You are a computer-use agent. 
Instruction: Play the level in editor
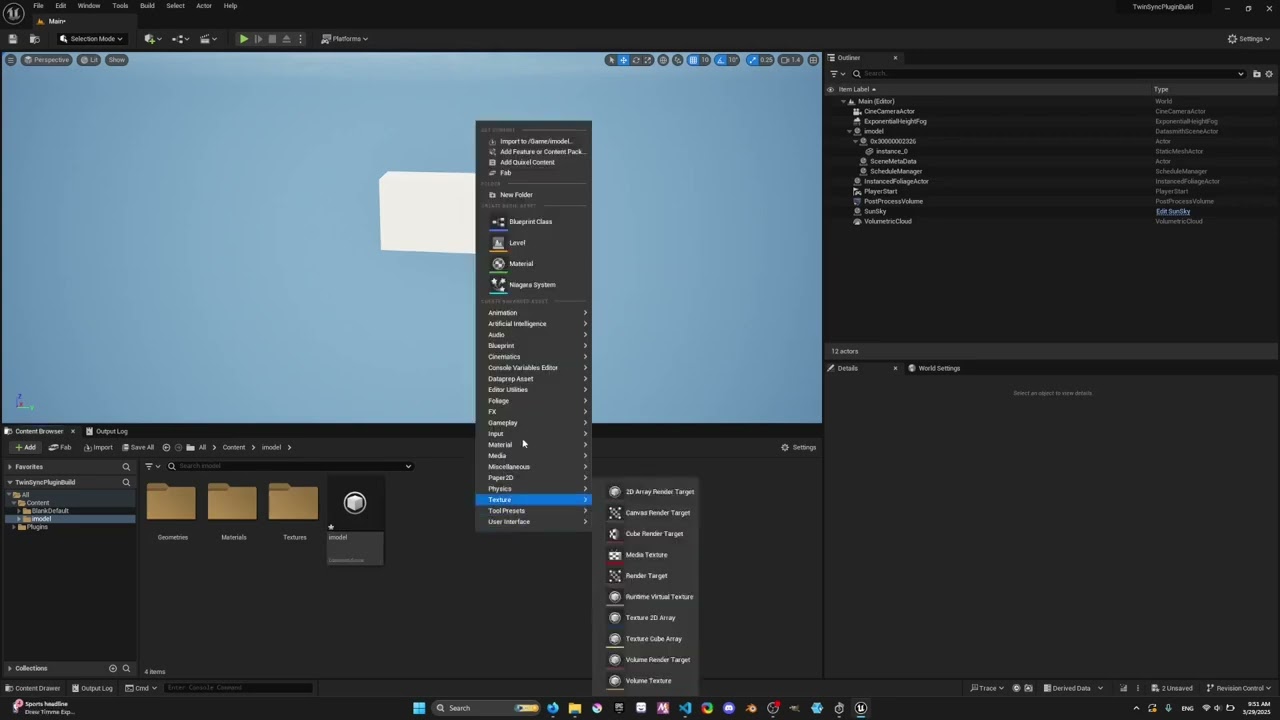click(x=243, y=39)
